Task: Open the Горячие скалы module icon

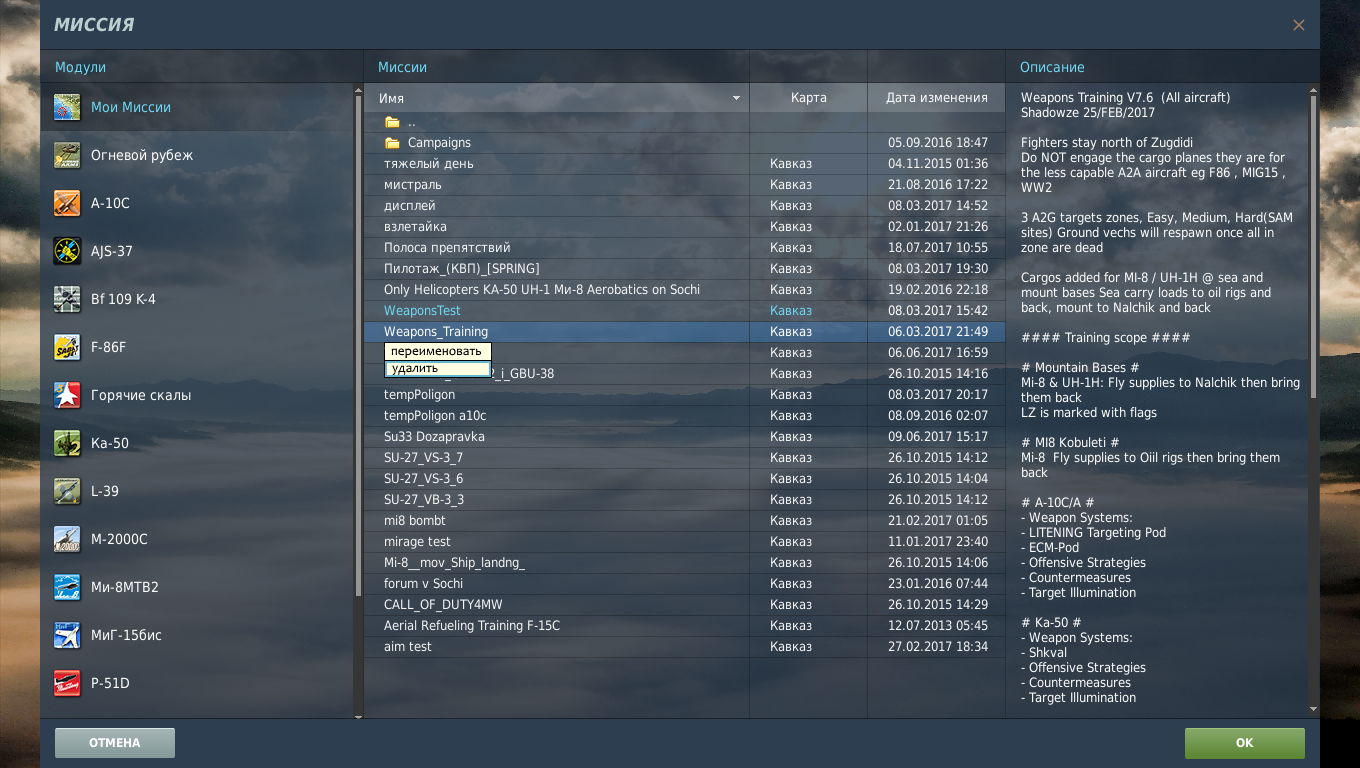Action: [x=67, y=395]
